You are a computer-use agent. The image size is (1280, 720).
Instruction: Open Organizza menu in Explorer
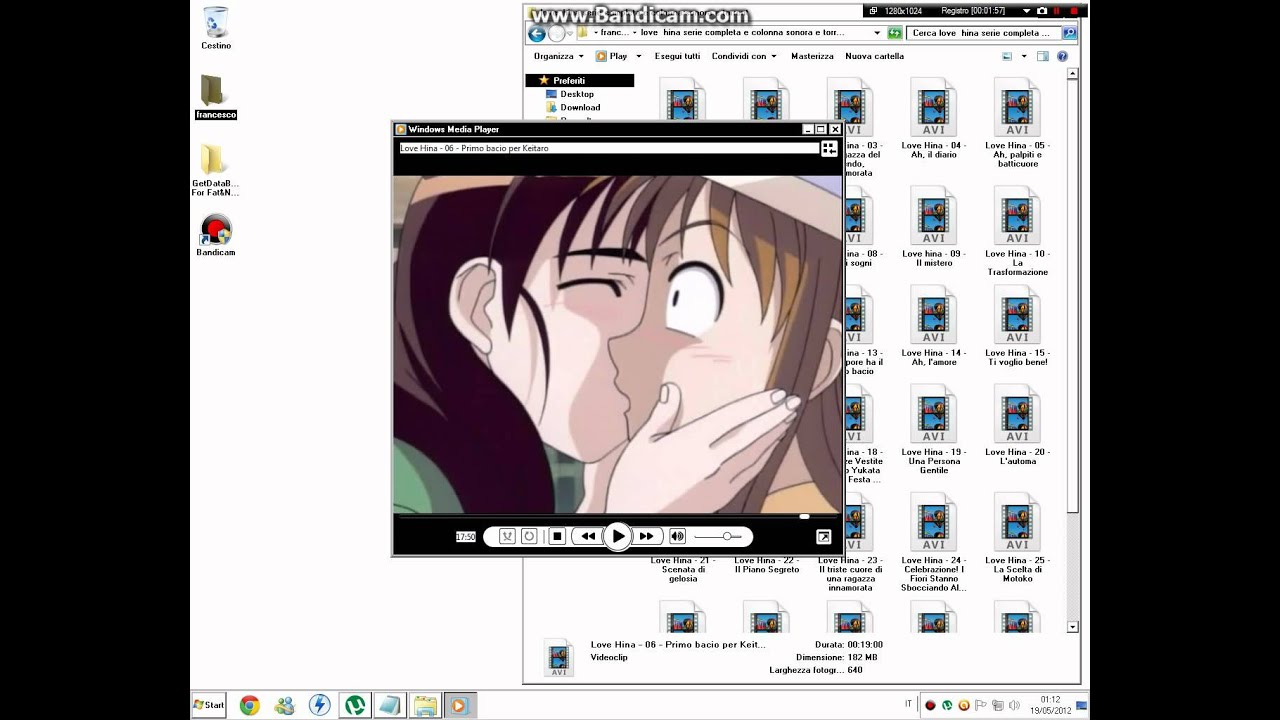(558, 56)
